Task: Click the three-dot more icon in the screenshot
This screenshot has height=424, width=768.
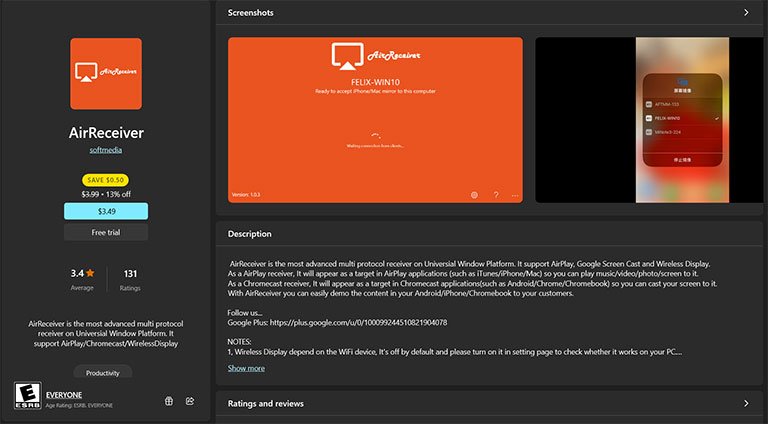Action: point(515,195)
